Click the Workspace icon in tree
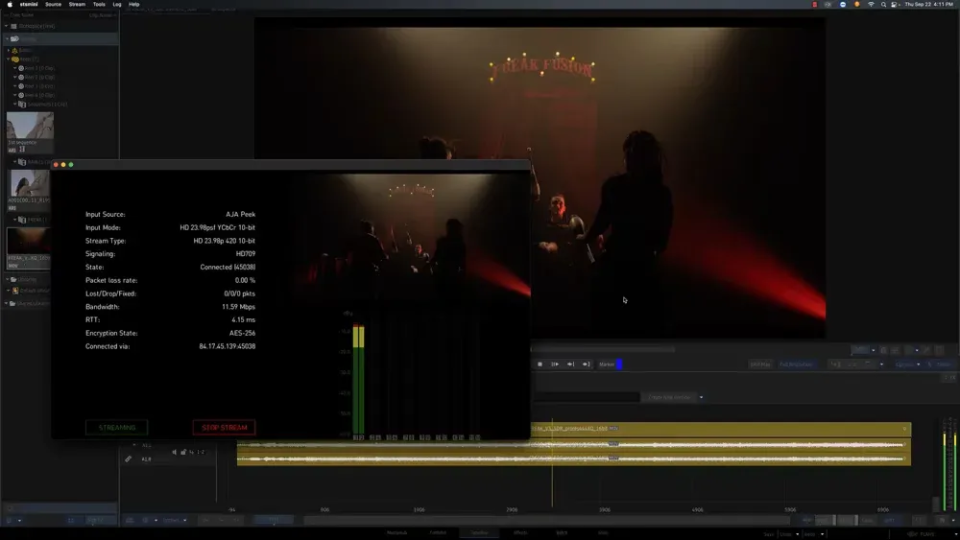 (x=14, y=26)
